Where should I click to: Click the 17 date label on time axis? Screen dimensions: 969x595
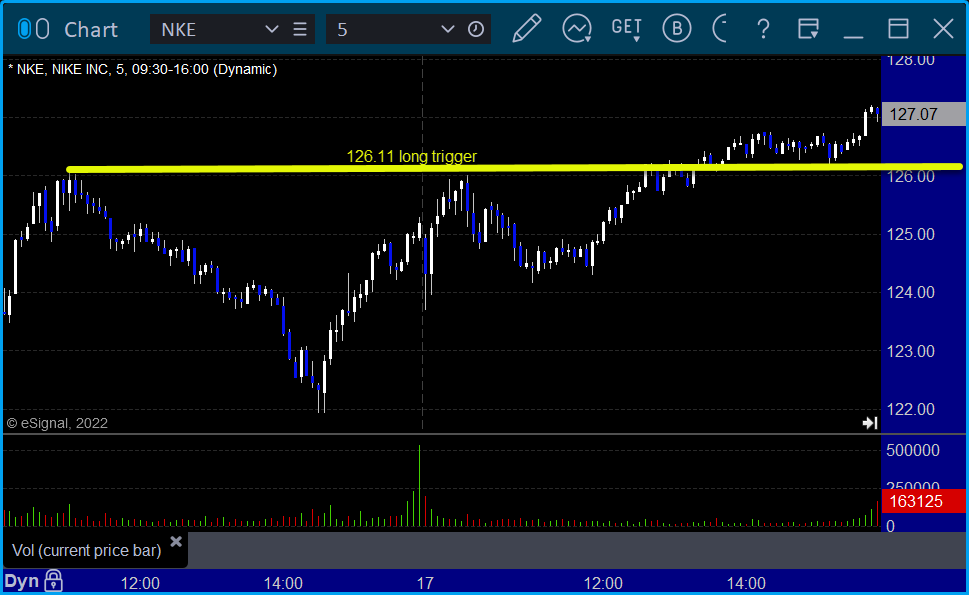pyautogui.click(x=425, y=583)
